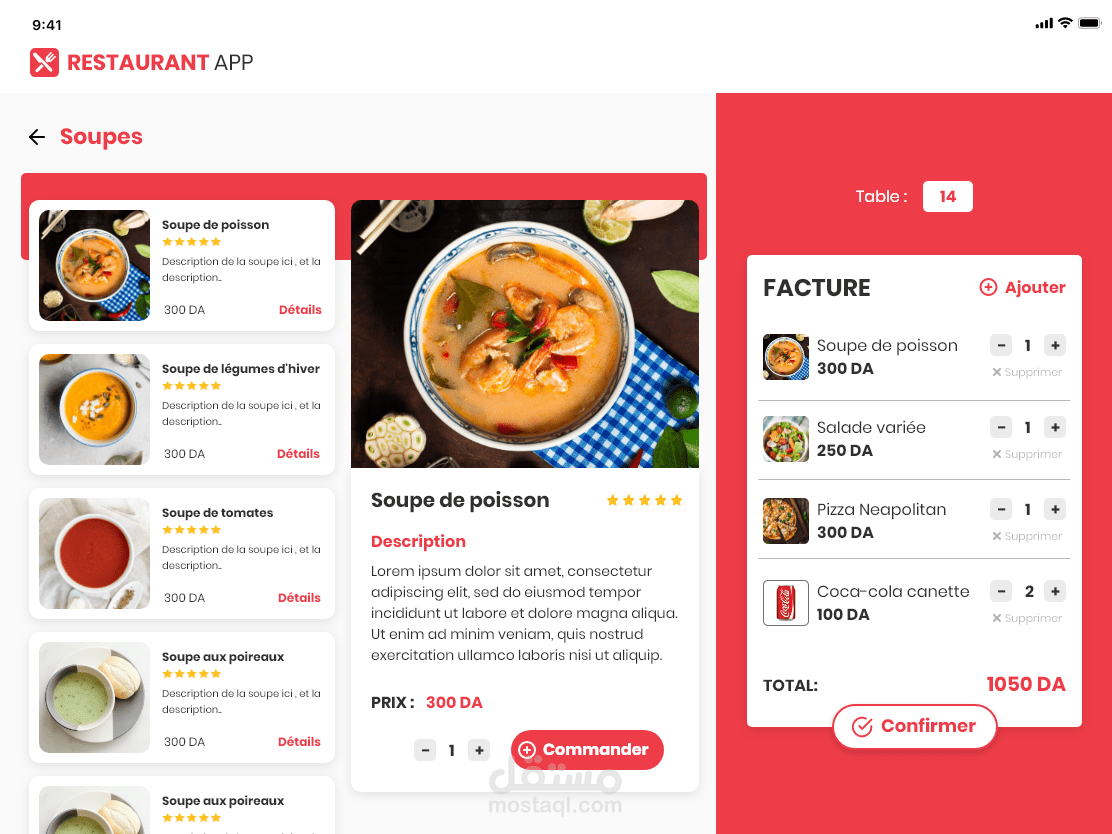Viewport: 1112px width, 834px height.
Task: Remove Soupe de poisson via Supprimer
Action: 1027,372
